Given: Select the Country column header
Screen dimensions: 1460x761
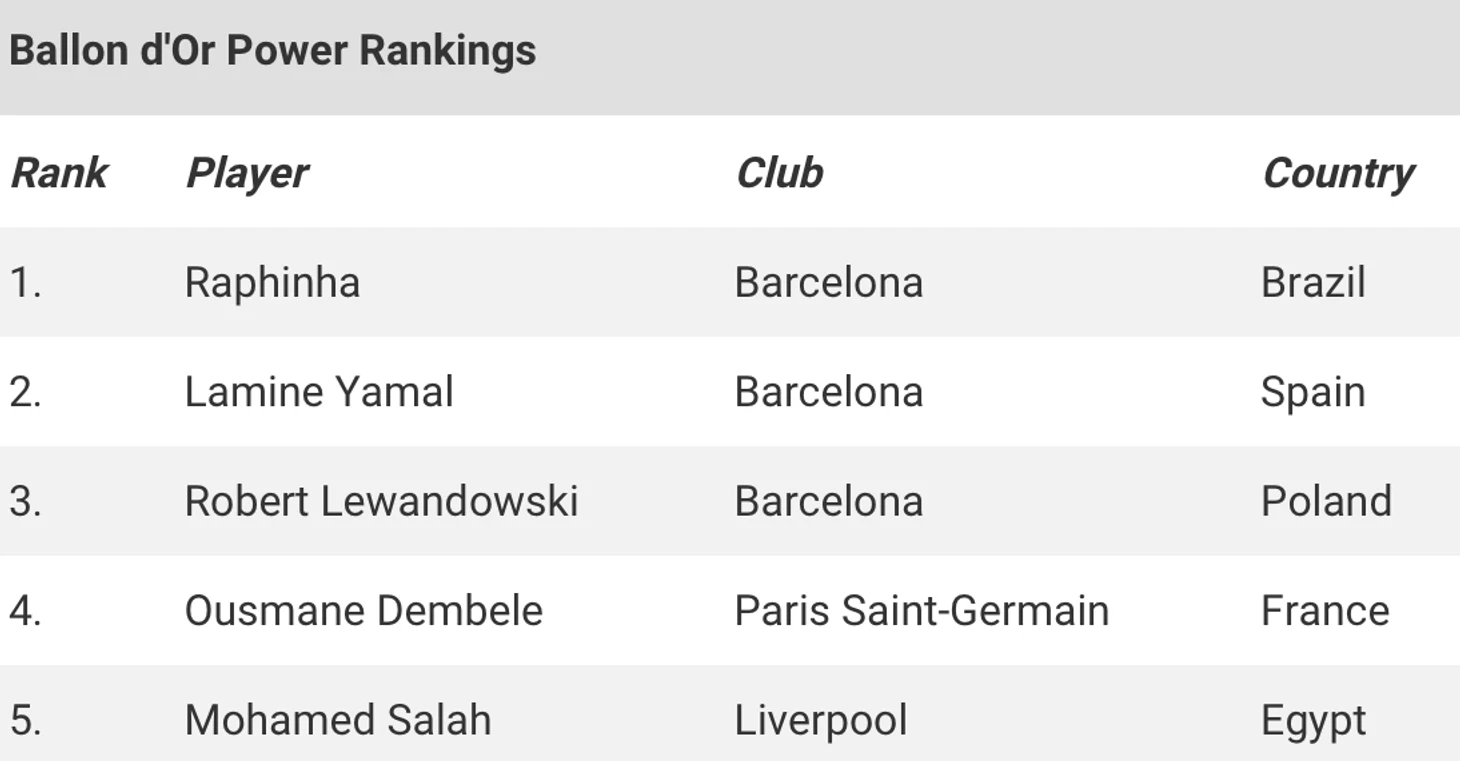Looking at the screenshot, I should click(x=1338, y=173).
